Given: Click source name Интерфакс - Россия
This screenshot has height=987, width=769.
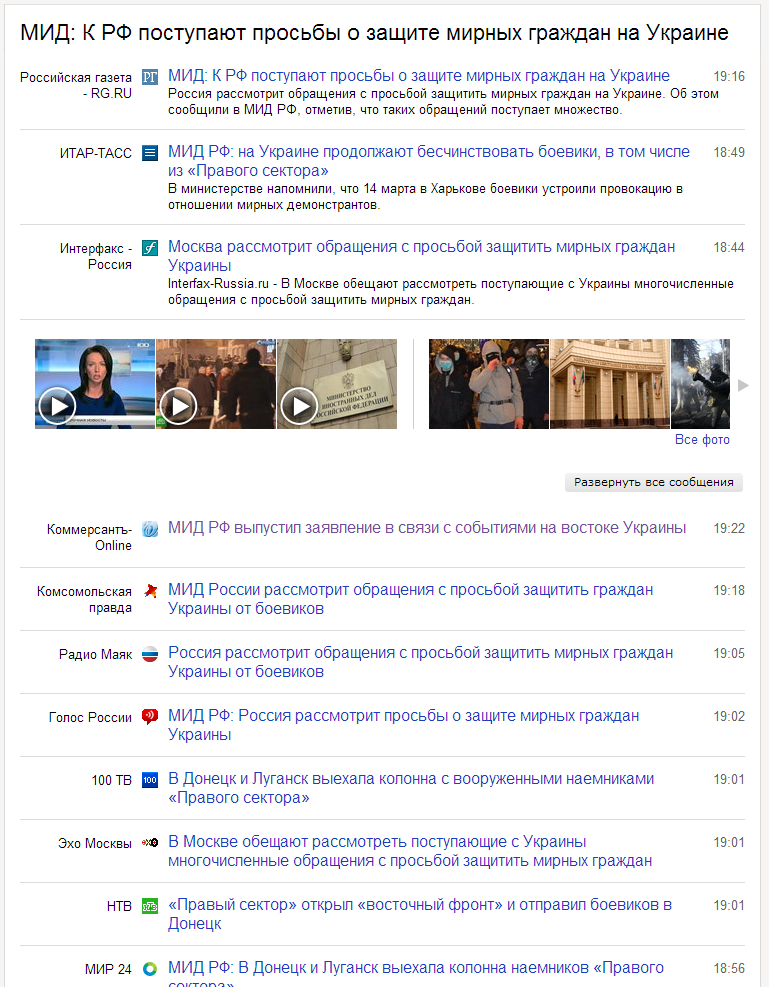Looking at the screenshot, I should coord(96,256).
